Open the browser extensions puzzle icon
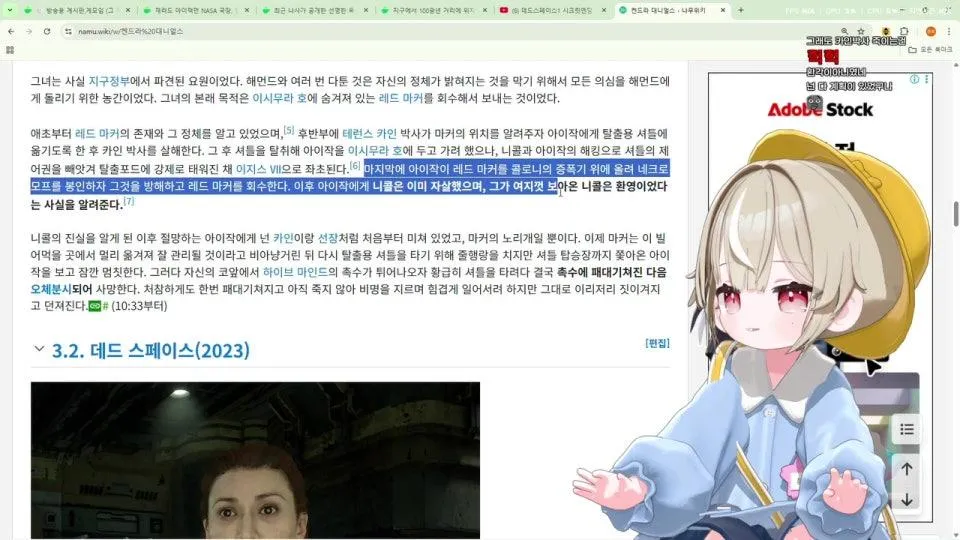The height and width of the screenshot is (540, 960). click(904, 31)
